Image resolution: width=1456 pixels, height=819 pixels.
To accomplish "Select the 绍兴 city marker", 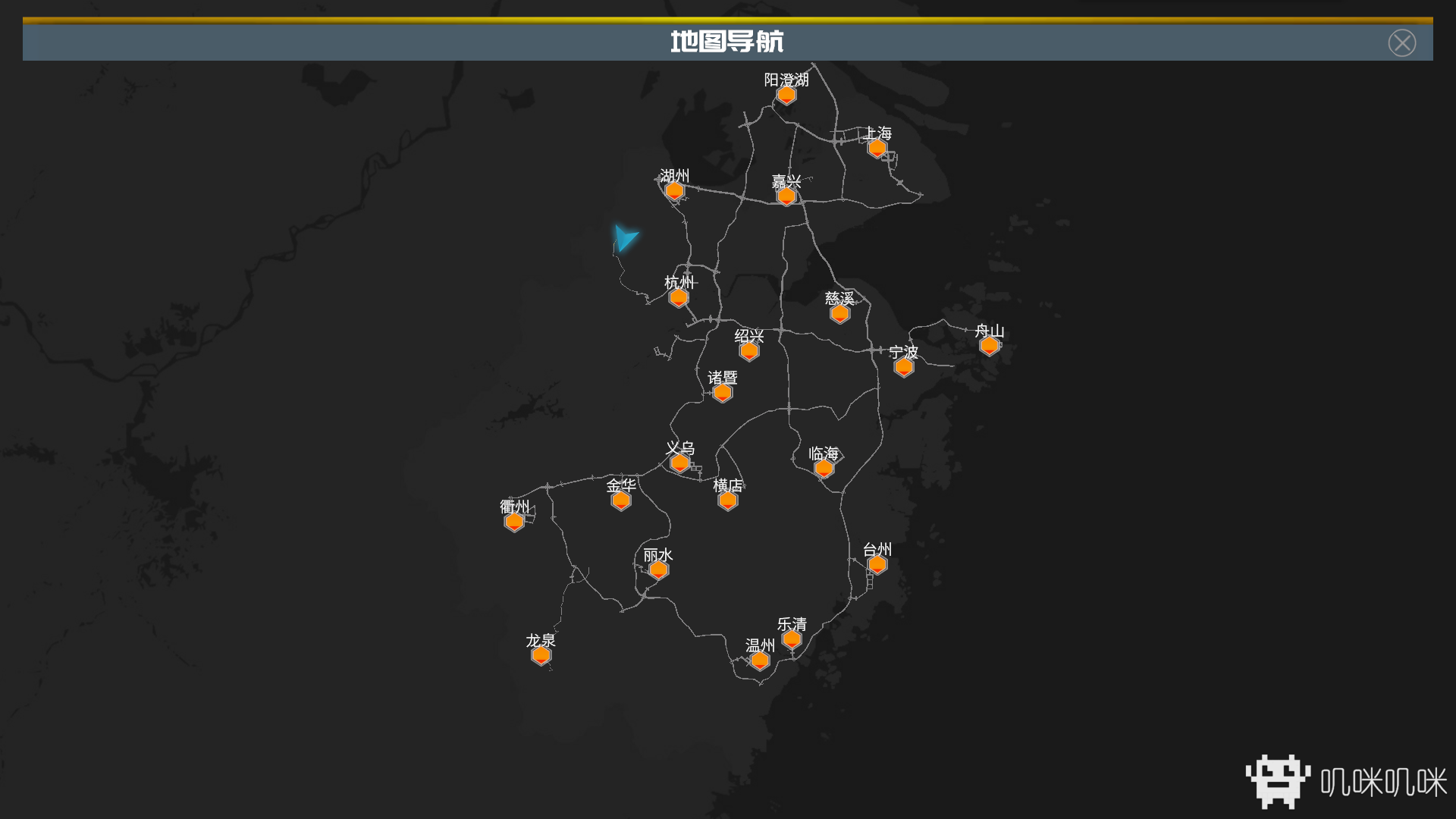I will pyautogui.click(x=749, y=351).
